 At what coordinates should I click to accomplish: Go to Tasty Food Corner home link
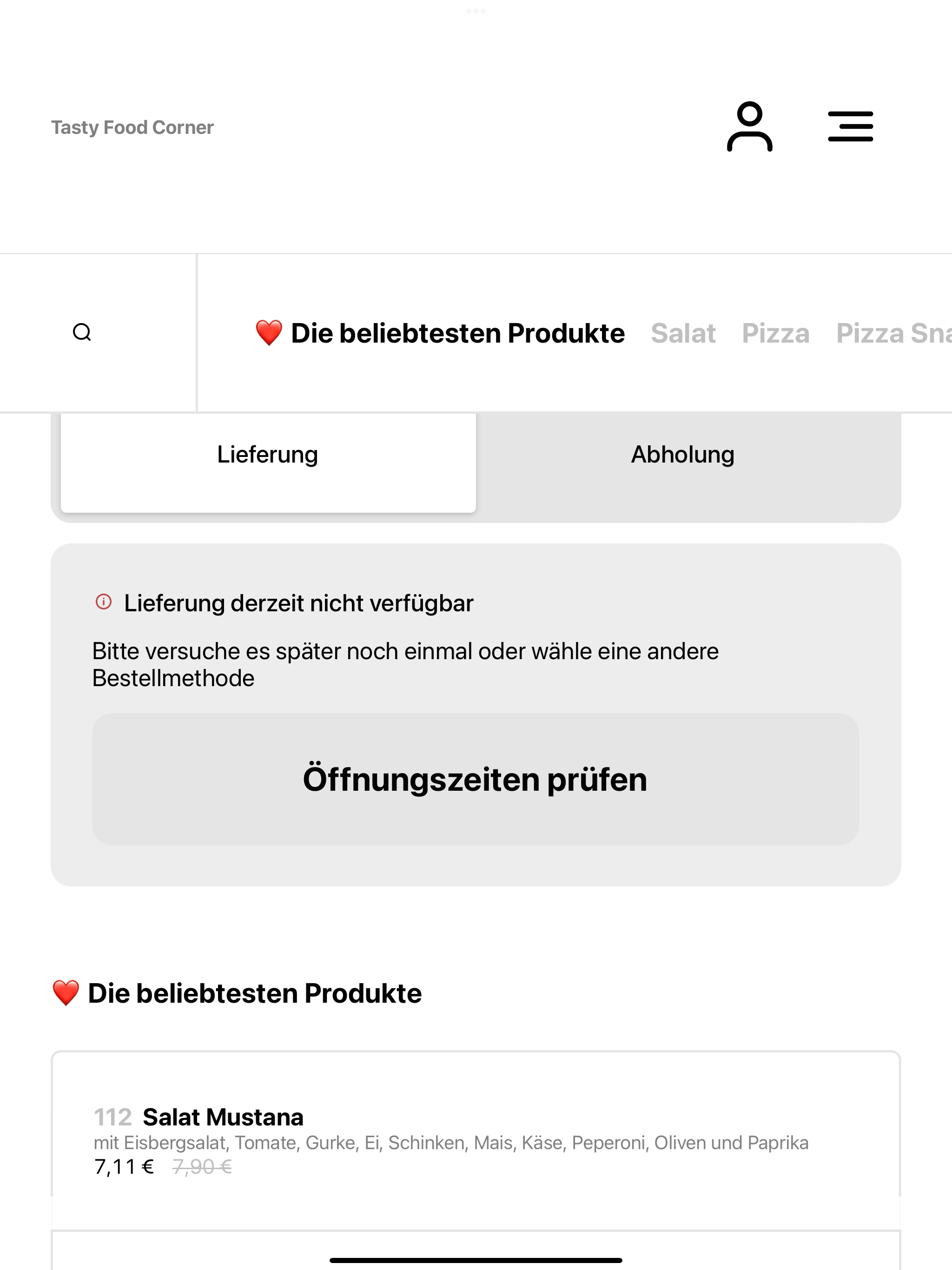pos(132,127)
